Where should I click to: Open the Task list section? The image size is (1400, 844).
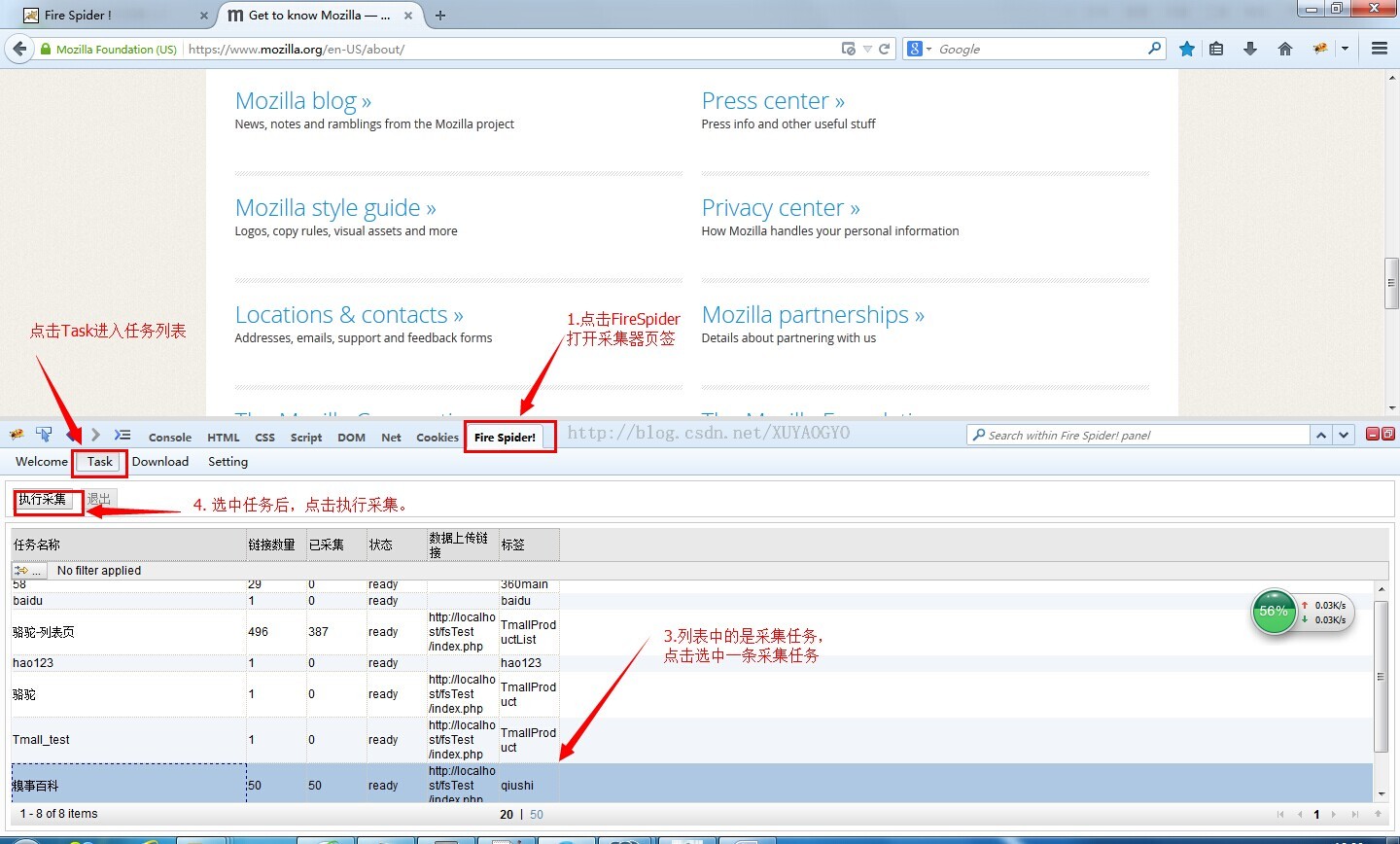click(x=100, y=462)
